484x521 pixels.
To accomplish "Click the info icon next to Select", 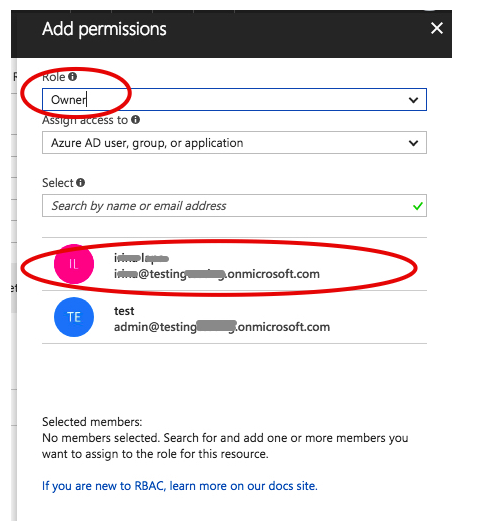I will (x=80, y=183).
